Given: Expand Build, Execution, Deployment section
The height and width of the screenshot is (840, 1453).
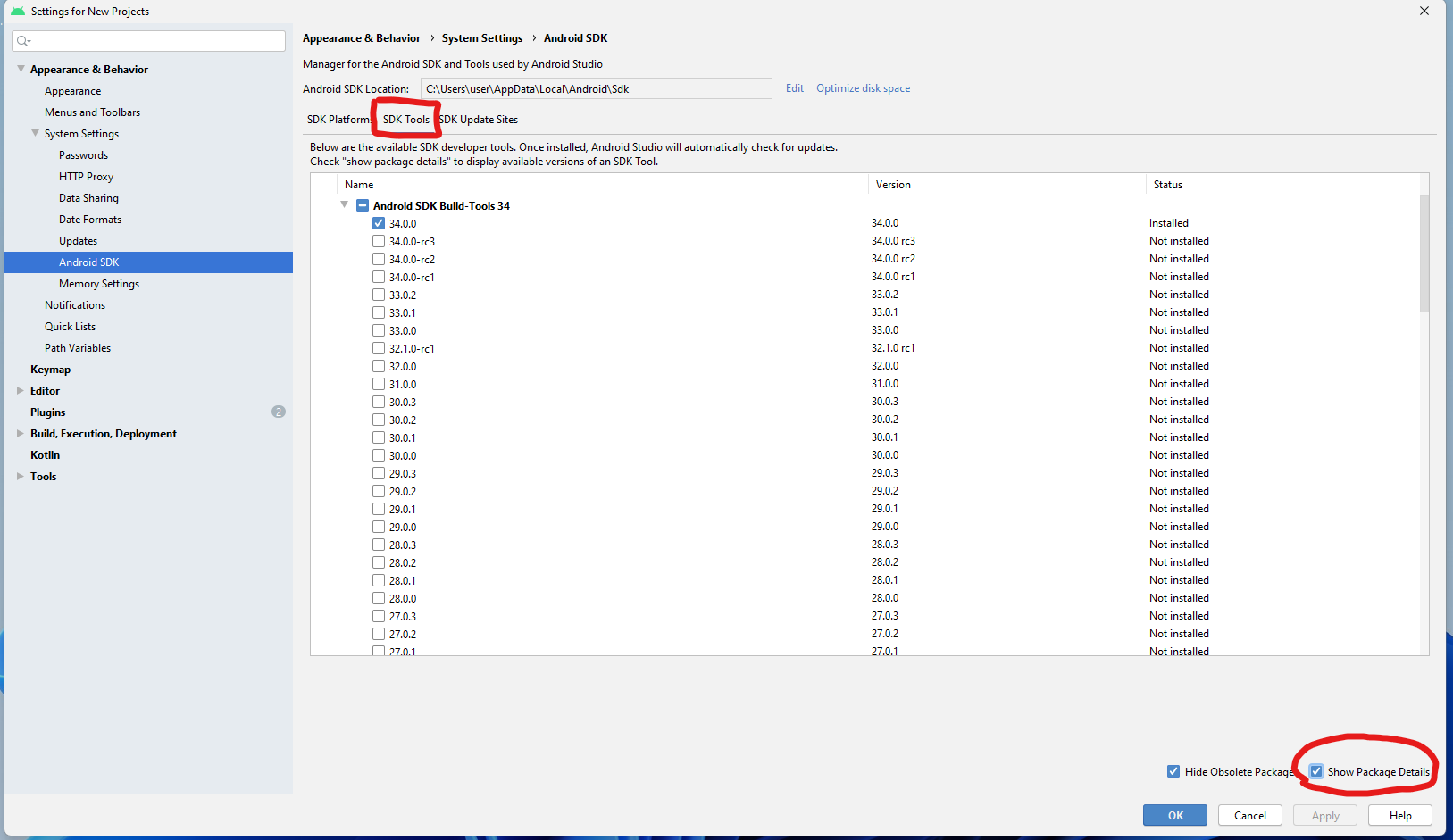Looking at the screenshot, I should [21, 433].
